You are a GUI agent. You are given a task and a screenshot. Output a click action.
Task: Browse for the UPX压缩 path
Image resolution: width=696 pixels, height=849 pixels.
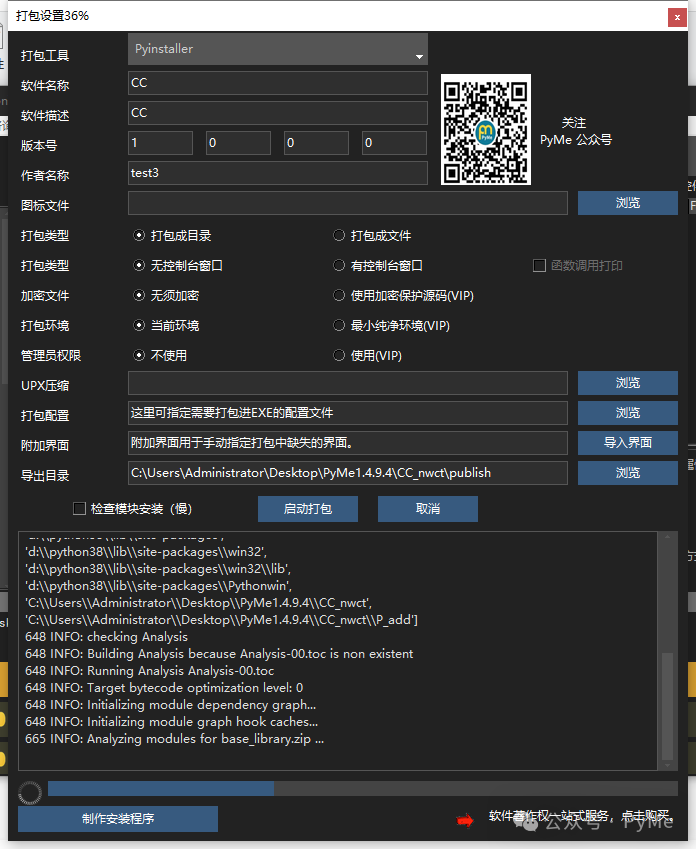pyautogui.click(x=627, y=383)
